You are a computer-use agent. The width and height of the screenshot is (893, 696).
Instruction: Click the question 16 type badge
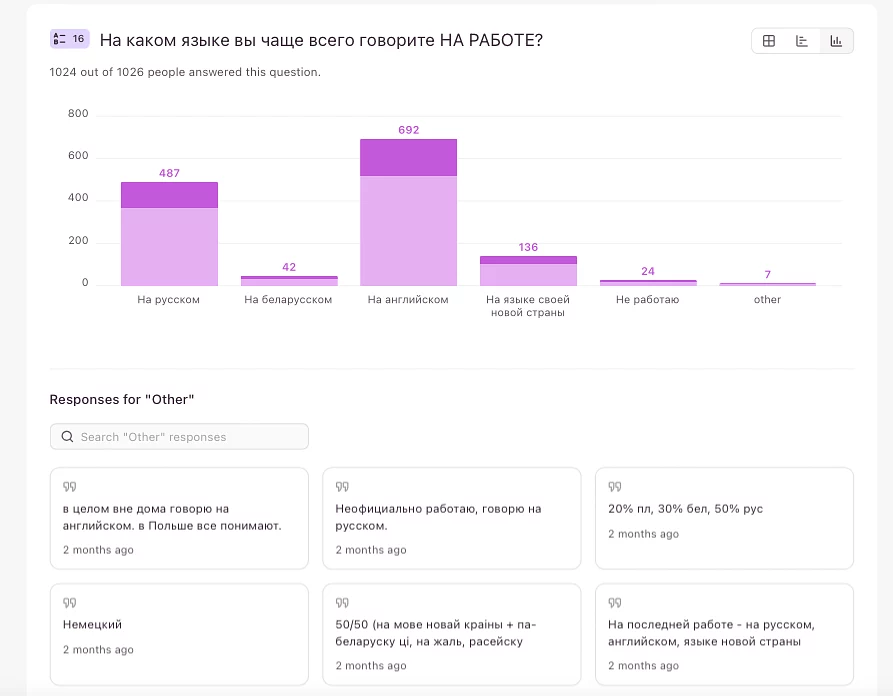tap(70, 39)
